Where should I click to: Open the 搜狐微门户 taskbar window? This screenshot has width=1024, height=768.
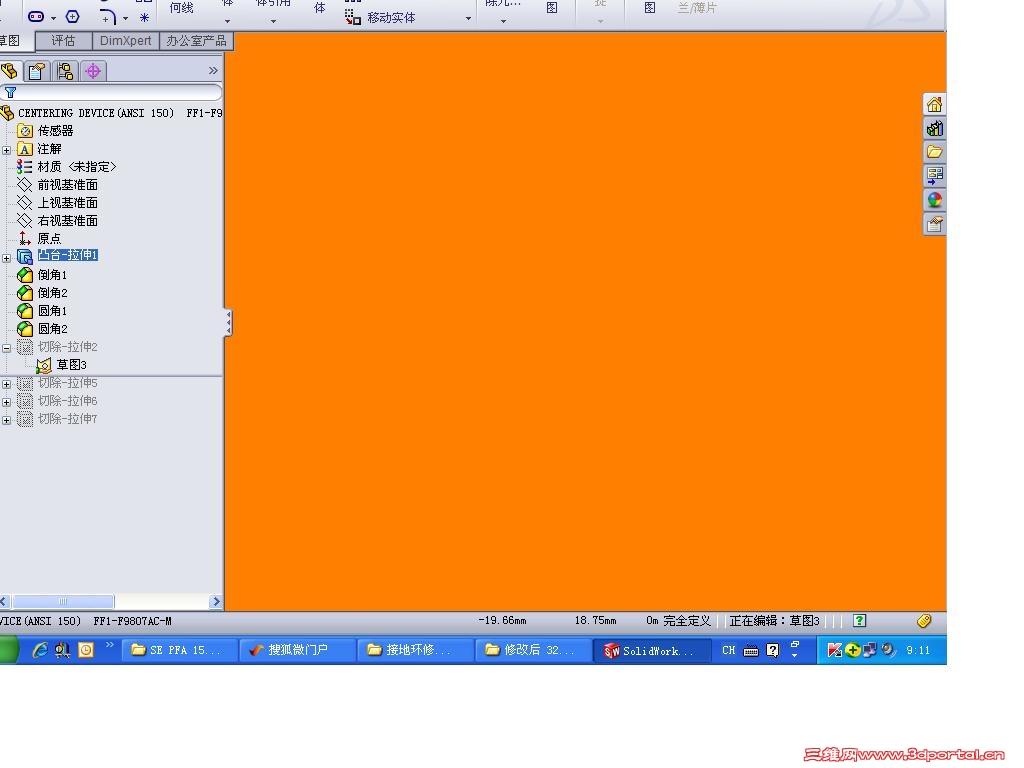point(297,650)
